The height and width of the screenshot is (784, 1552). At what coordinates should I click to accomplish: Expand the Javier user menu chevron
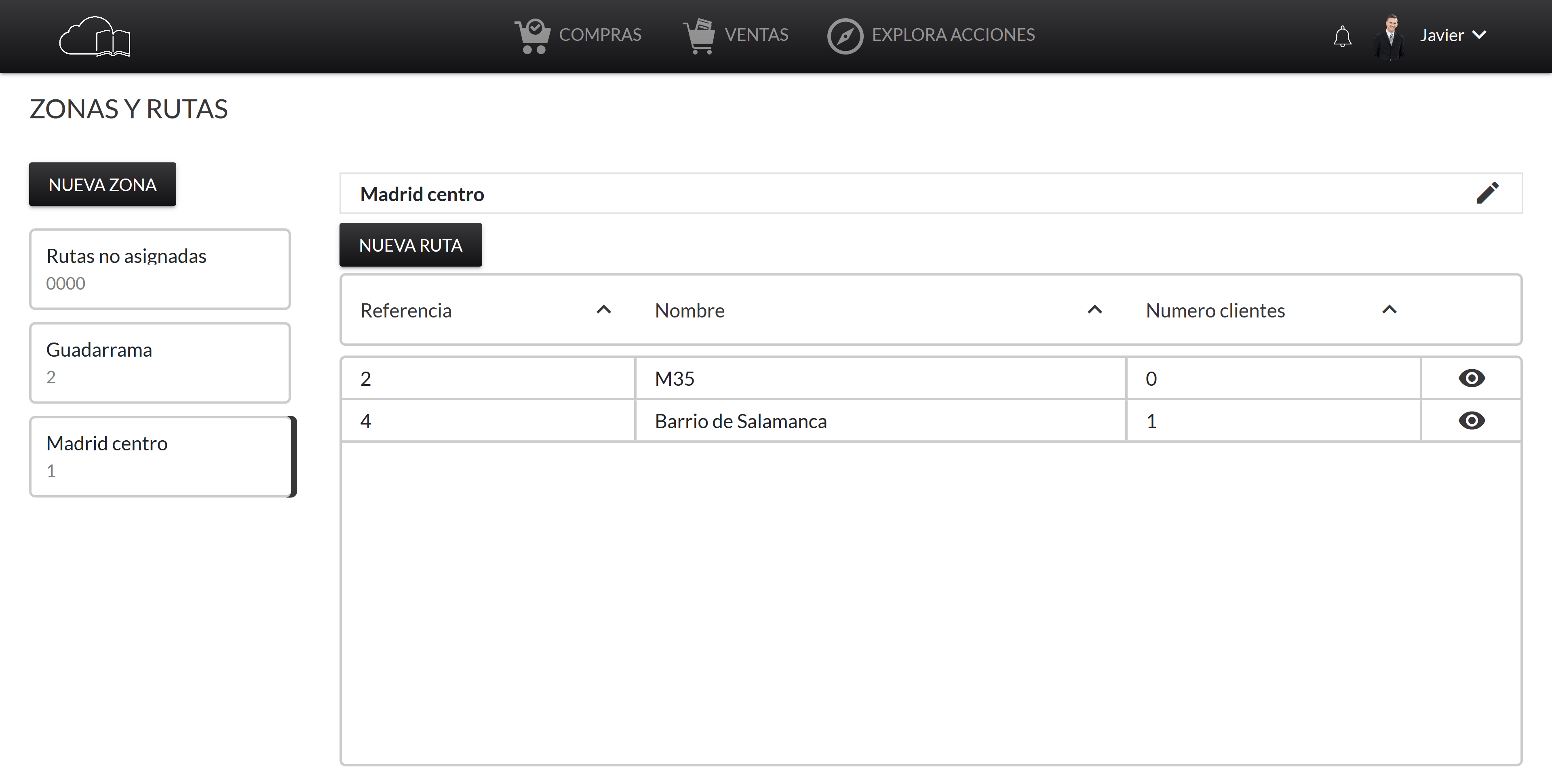coord(1479,35)
